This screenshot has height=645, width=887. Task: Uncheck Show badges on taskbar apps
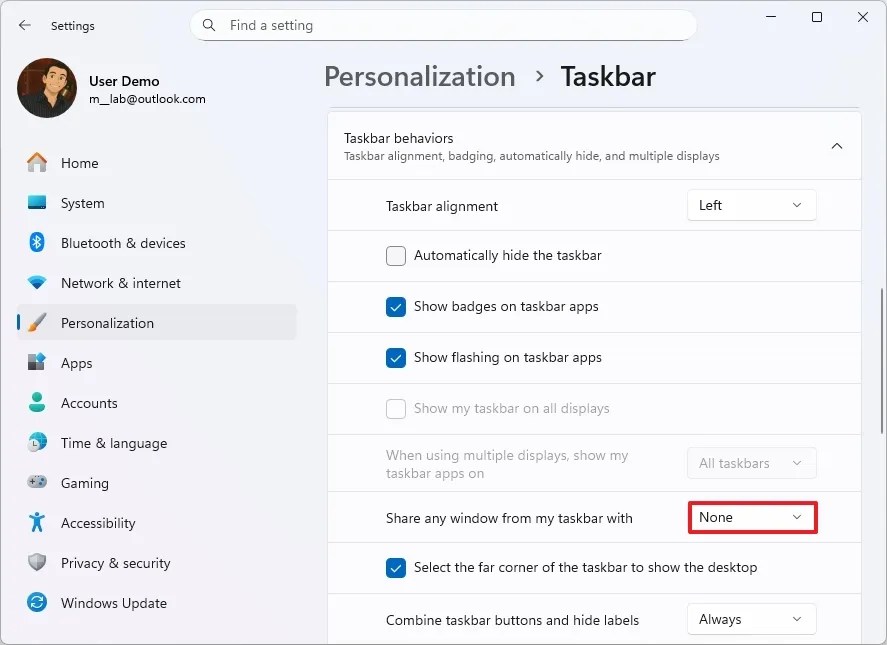[395, 307]
